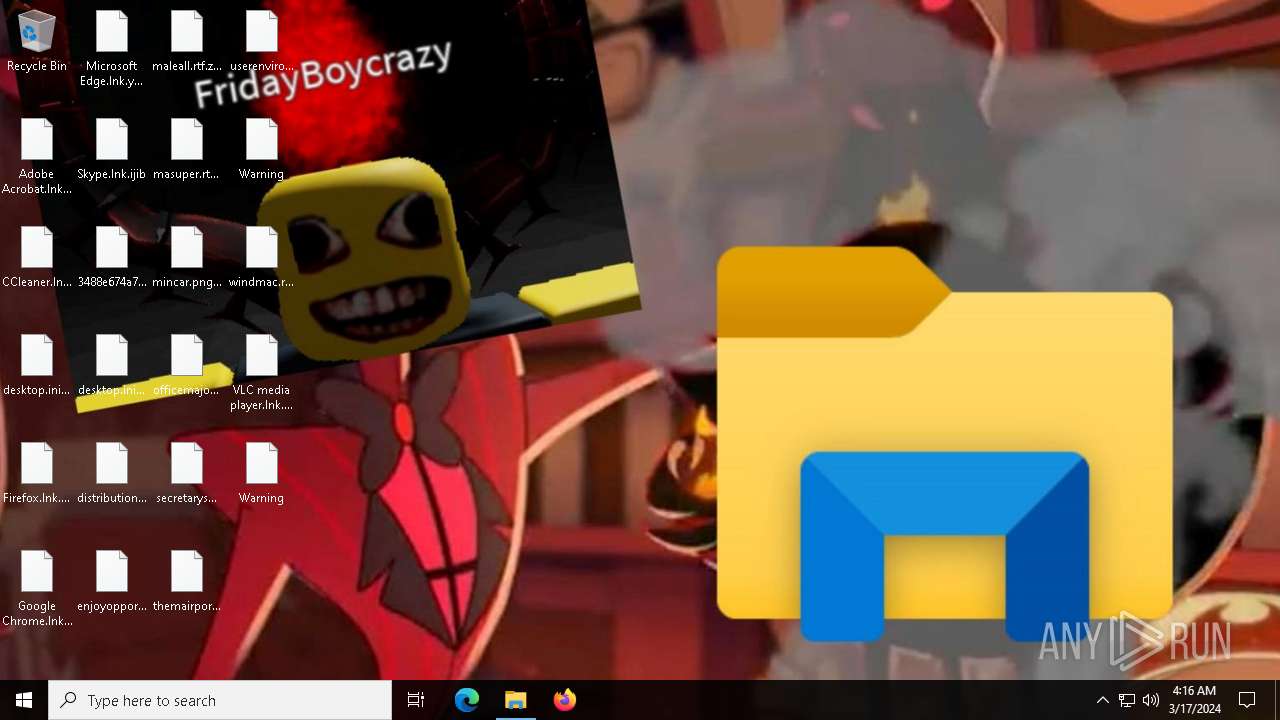The image size is (1280, 720).
Task: Select the themairpor file icon
Action: click(187, 582)
